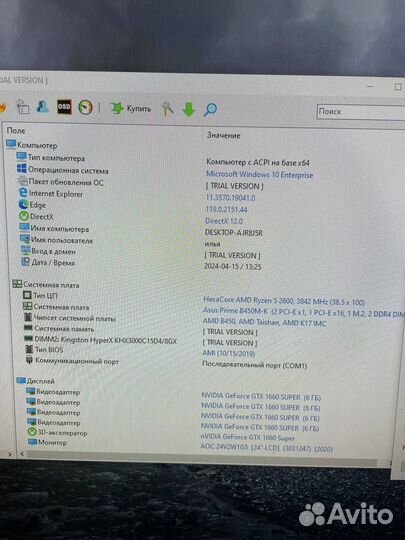
Task: Open the 119.0.2151.44 Edge version link
Action: click(226, 209)
